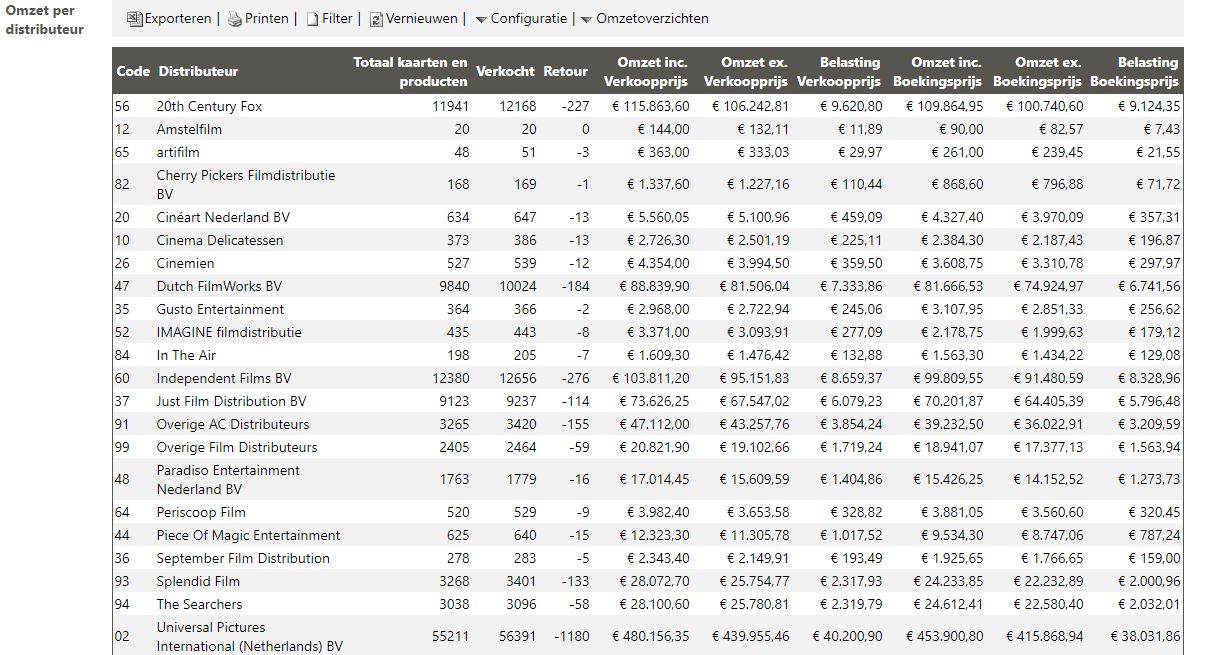Select the Printen toolbar text
The width and height of the screenshot is (1206, 655).
click(267, 19)
